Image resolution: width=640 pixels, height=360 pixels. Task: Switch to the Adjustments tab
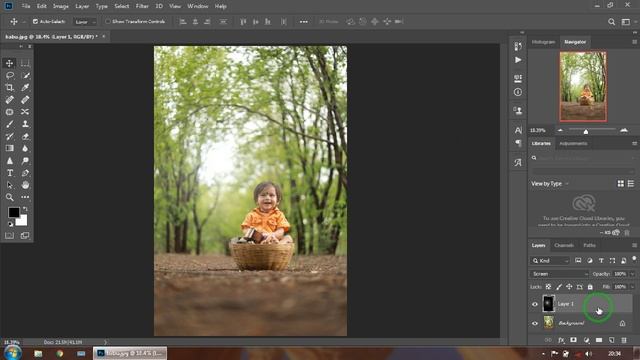(573, 144)
